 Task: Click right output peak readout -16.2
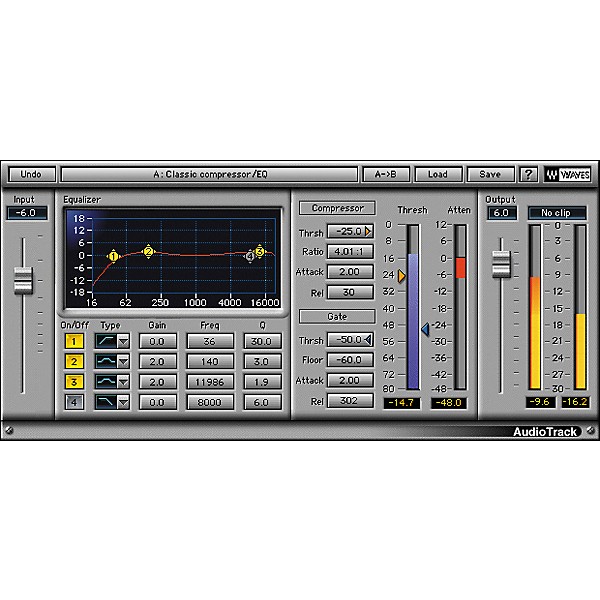[575, 402]
